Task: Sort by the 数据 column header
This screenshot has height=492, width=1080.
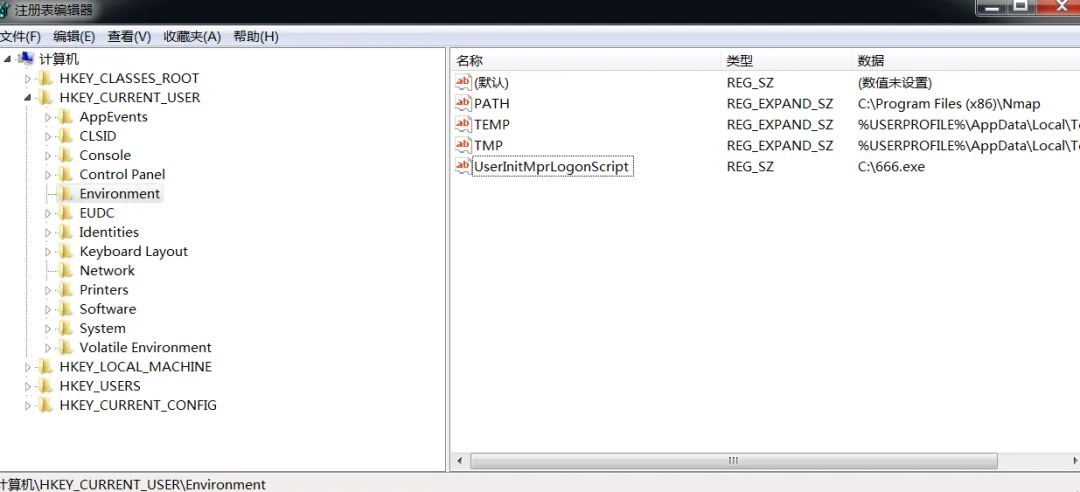Action: (x=871, y=61)
